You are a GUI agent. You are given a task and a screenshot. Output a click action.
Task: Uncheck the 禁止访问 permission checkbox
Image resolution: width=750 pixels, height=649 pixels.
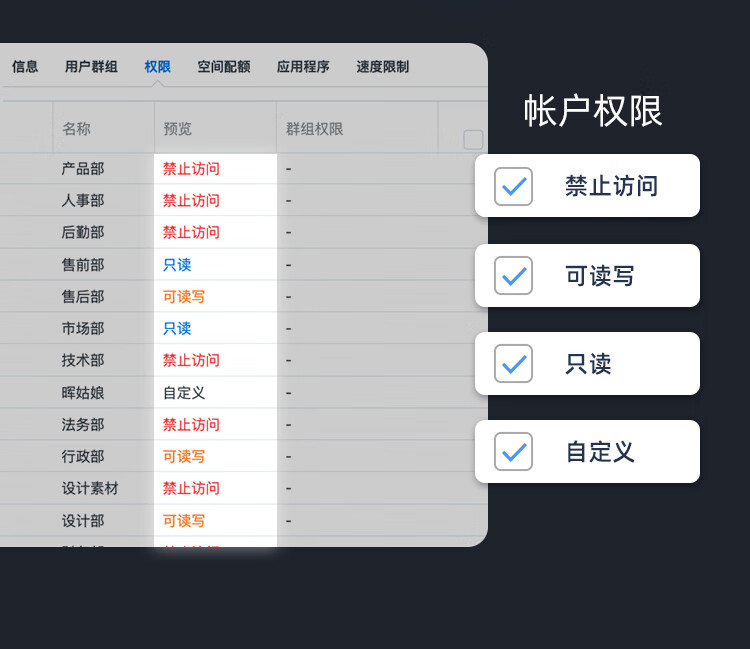pyautogui.click(x=513, y=186)
